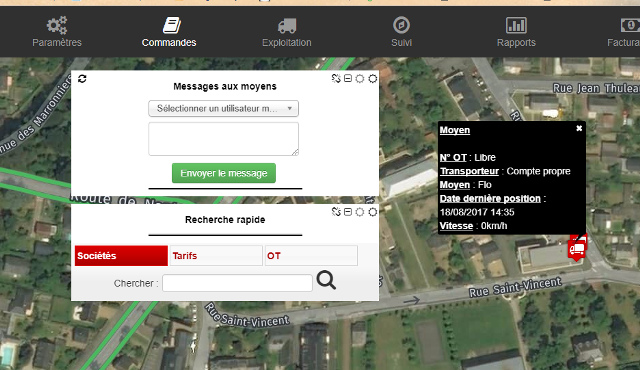
Task: Click the truck icon above Exploitation
Action: [287, 25]
